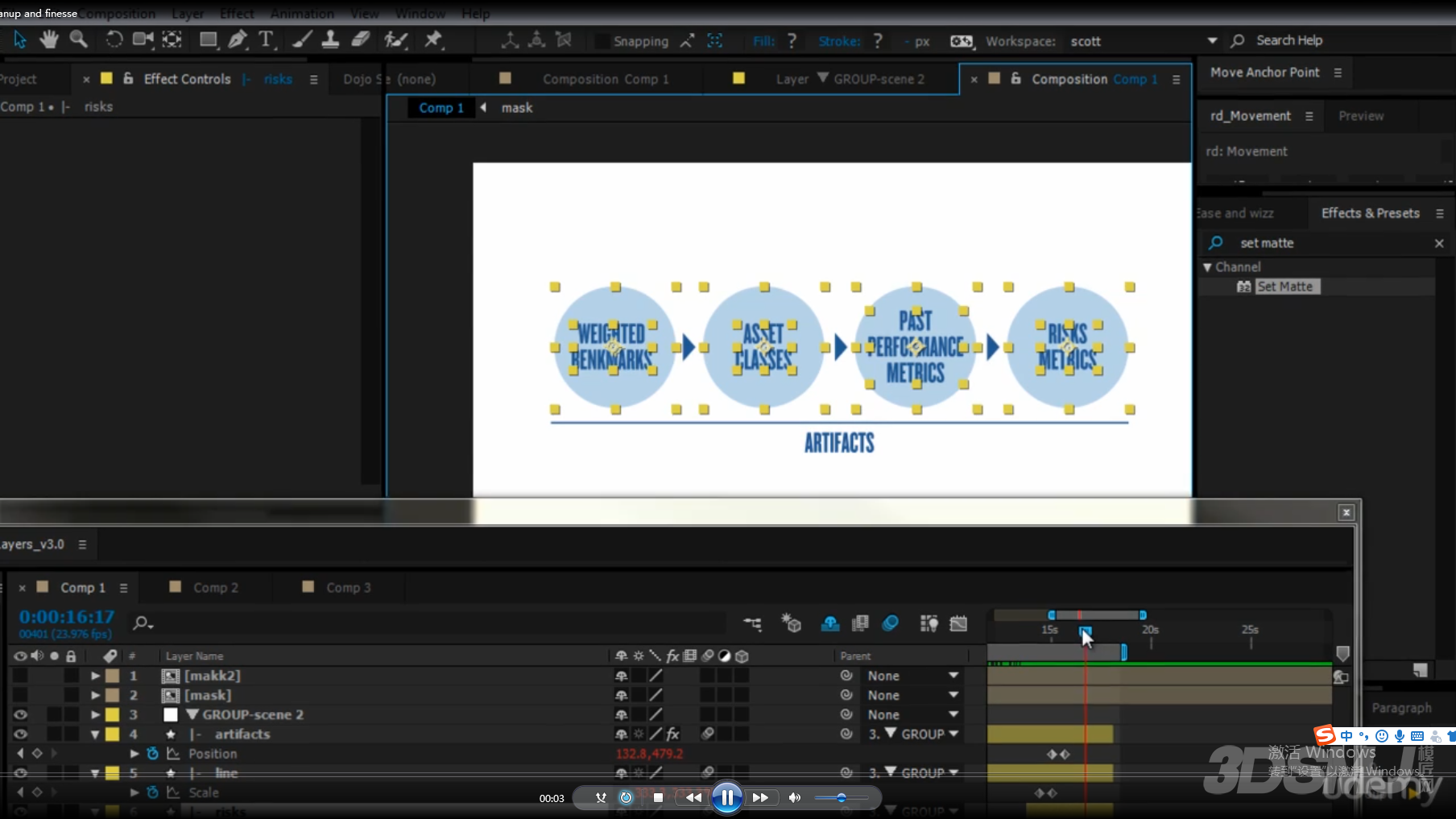
Task: Click the World Axis mode icon
Action: (x=536, y=39)
